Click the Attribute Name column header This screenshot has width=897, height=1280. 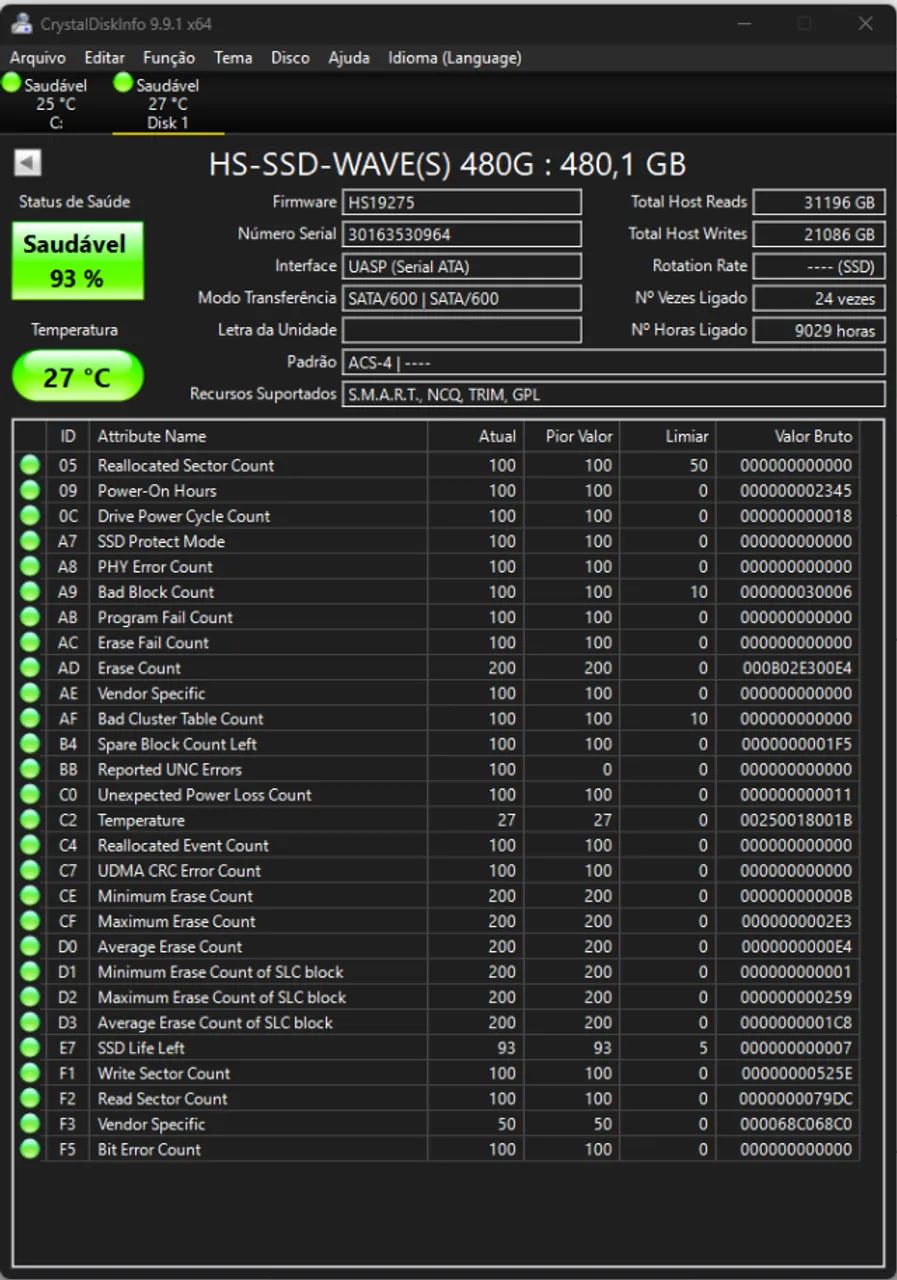coord(258,436)
